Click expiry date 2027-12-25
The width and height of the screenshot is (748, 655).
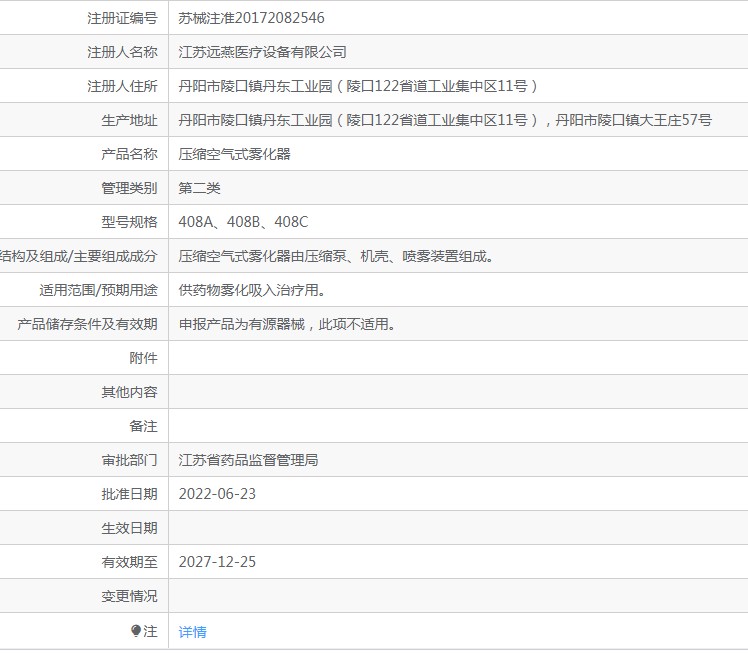[217, 562]
